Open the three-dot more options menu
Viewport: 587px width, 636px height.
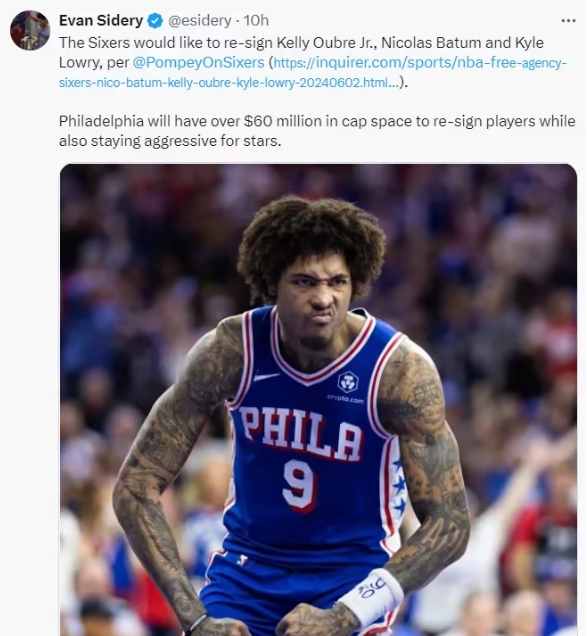(568, 20)
